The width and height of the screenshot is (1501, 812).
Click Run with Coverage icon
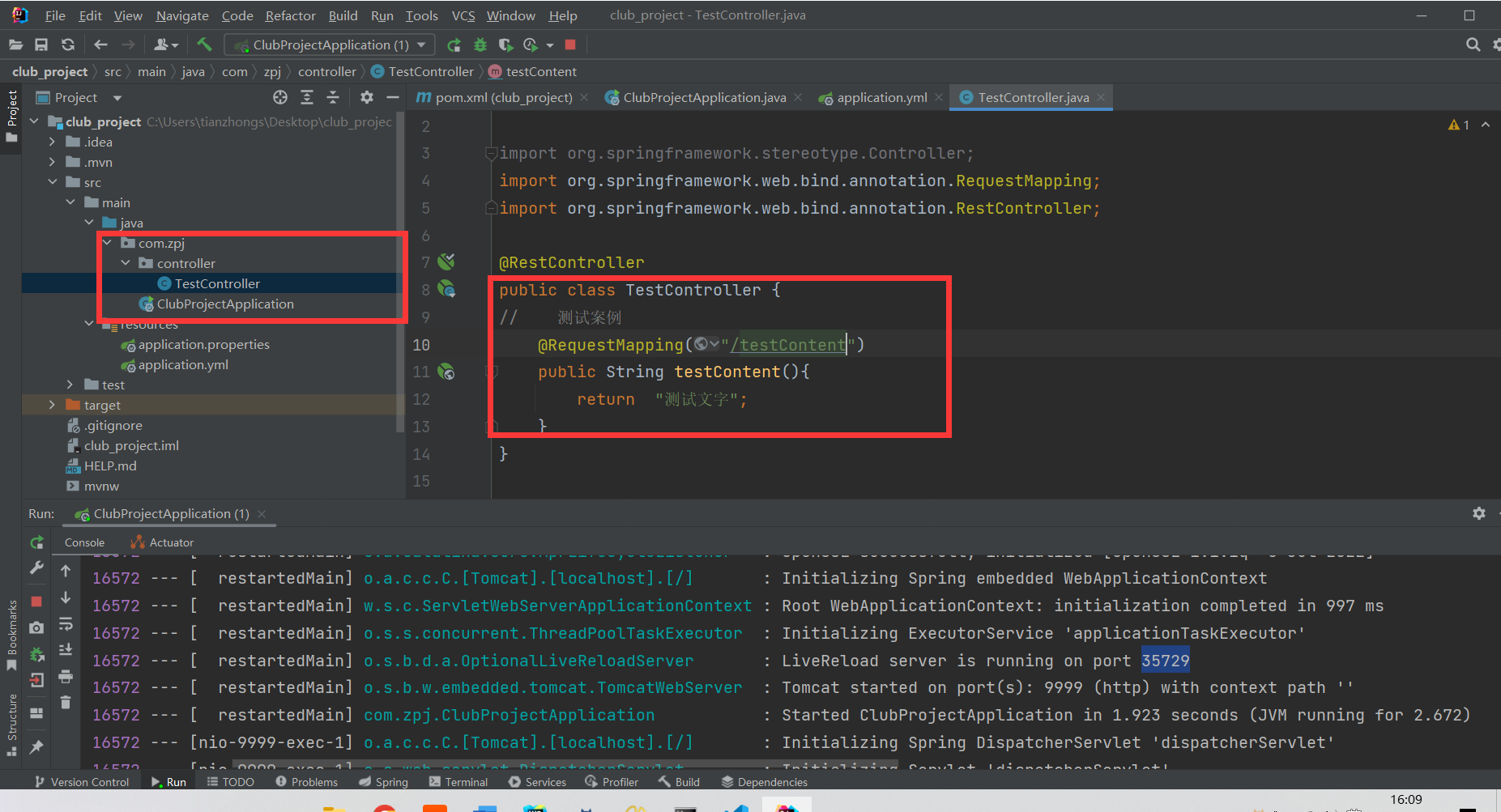pyautogui.click(x=505, y=45)
